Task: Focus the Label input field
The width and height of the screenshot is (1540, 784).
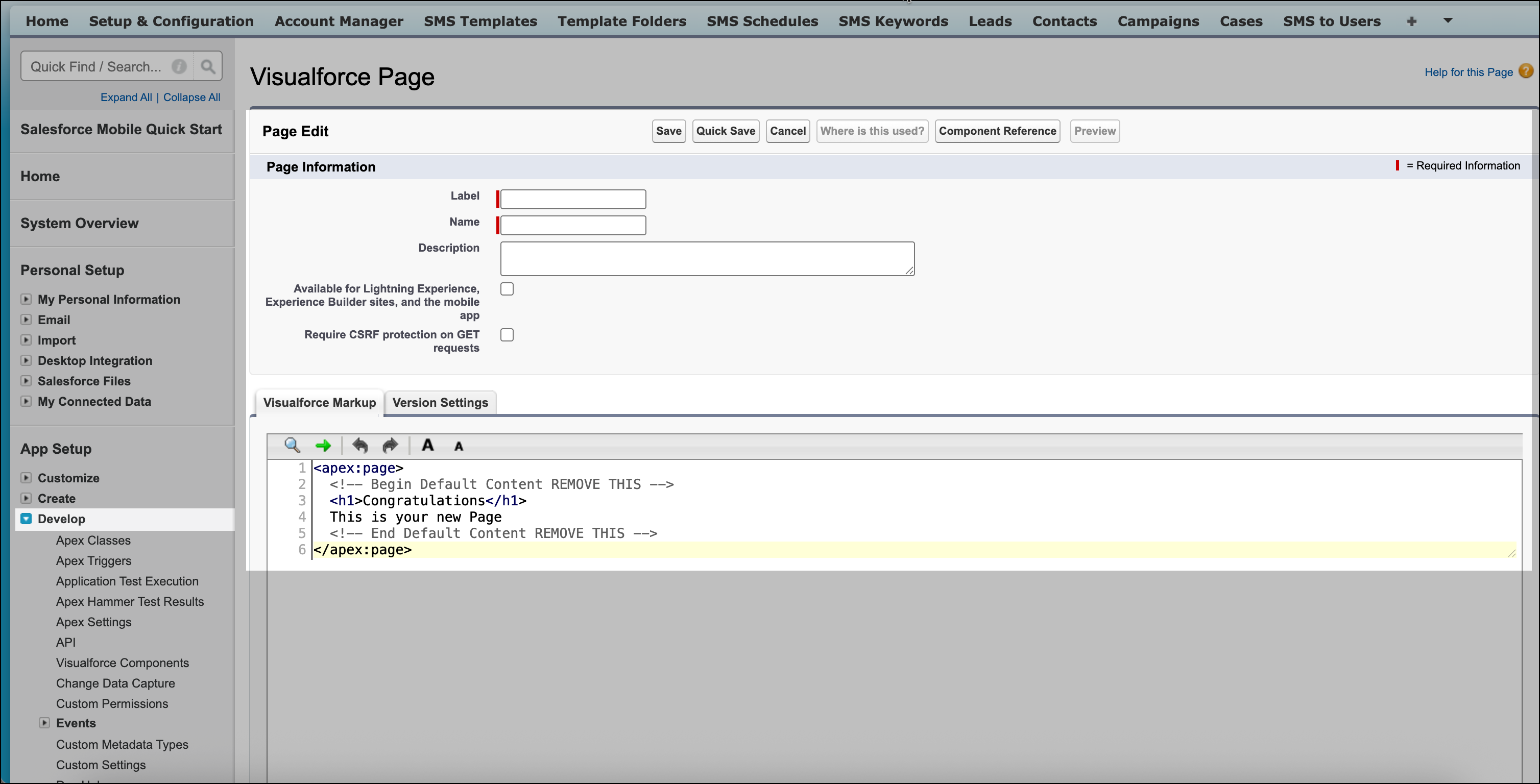Action: [573, 199]
